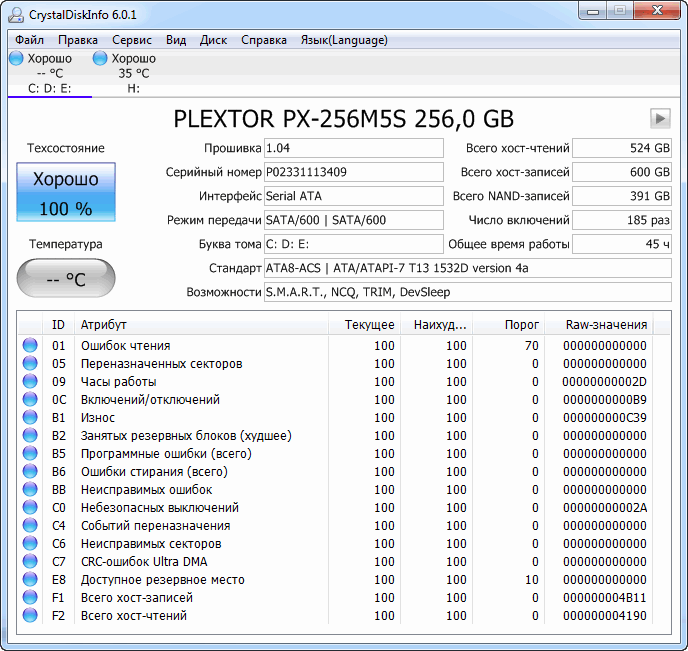The width and height of the screenshot is (688, 651).
Task: Open the Язык(Language) menu
Action: 344,40
